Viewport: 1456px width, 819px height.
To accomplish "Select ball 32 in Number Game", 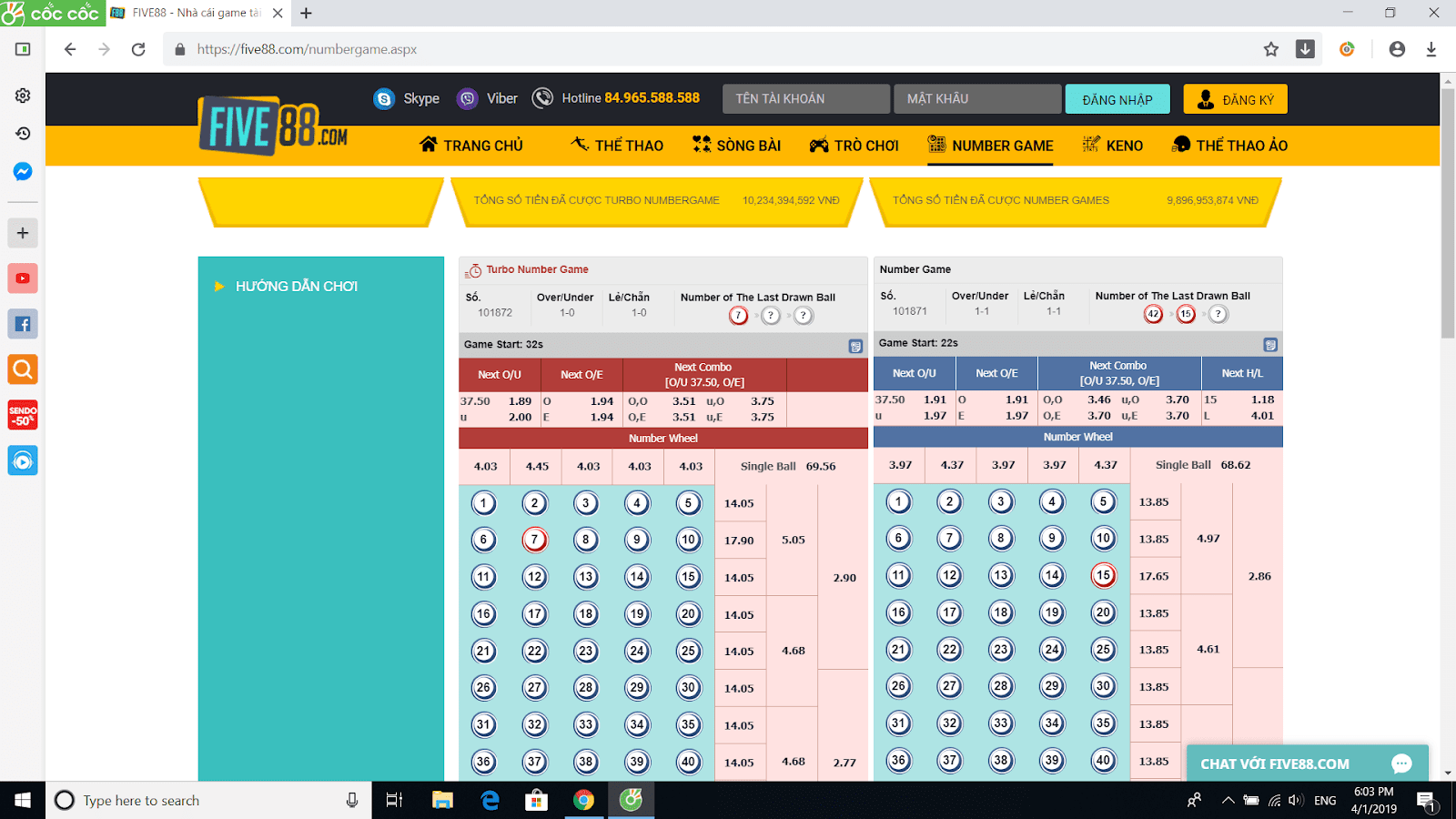I will (x=949, y=723).
